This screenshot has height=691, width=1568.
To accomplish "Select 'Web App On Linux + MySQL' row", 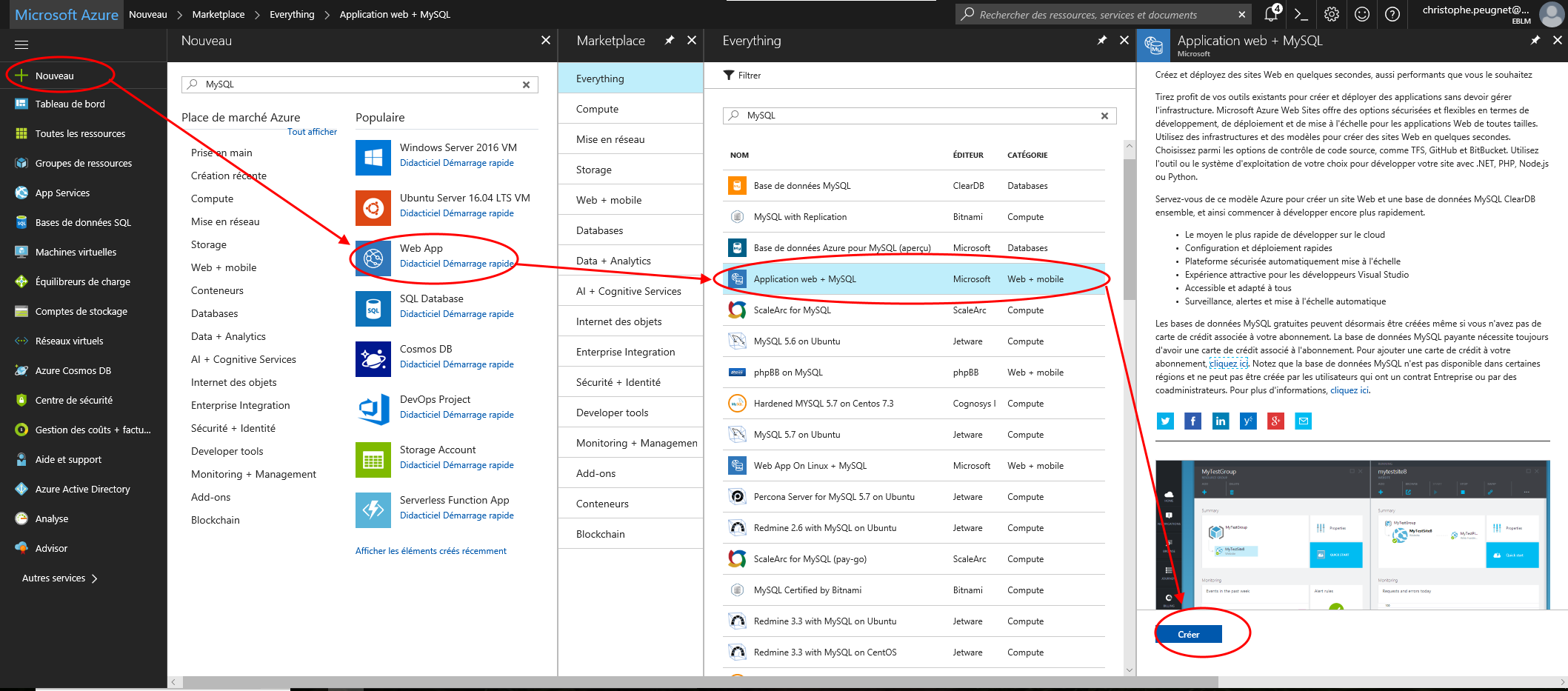I will tap(913, 466).
